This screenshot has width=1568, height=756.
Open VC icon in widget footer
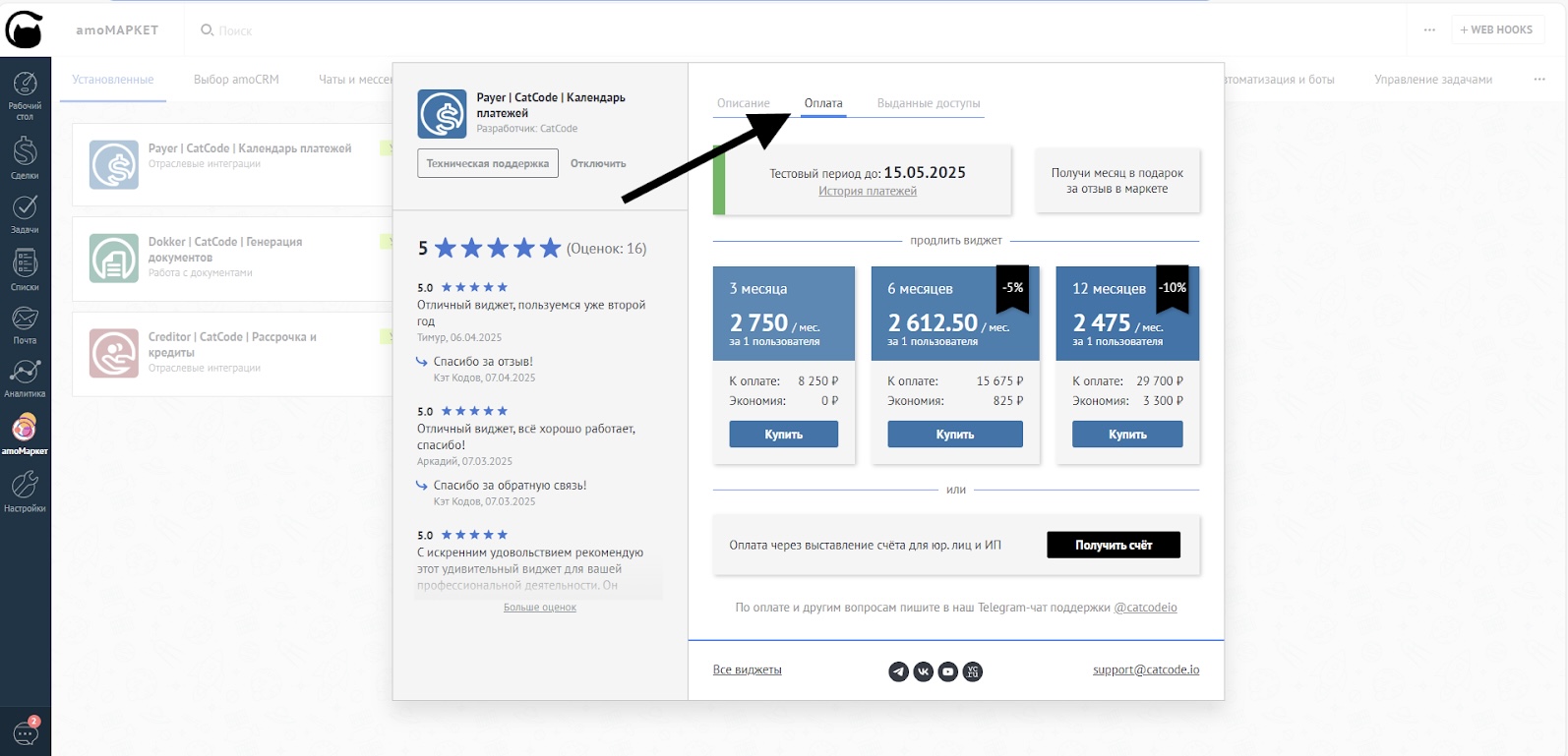(972, 671)
